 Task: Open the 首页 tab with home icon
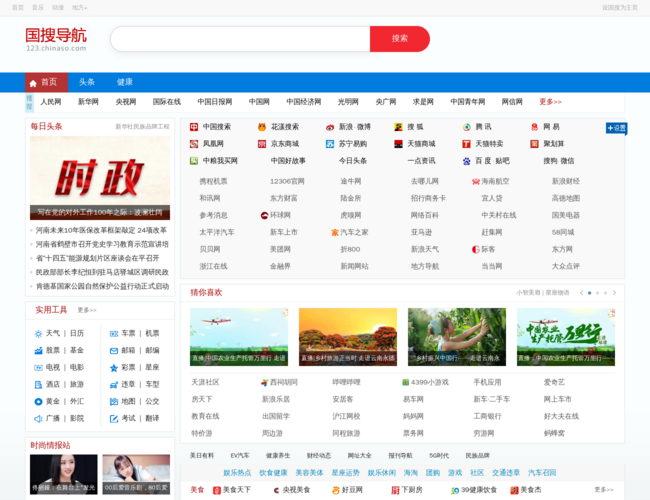click(46, 82)
